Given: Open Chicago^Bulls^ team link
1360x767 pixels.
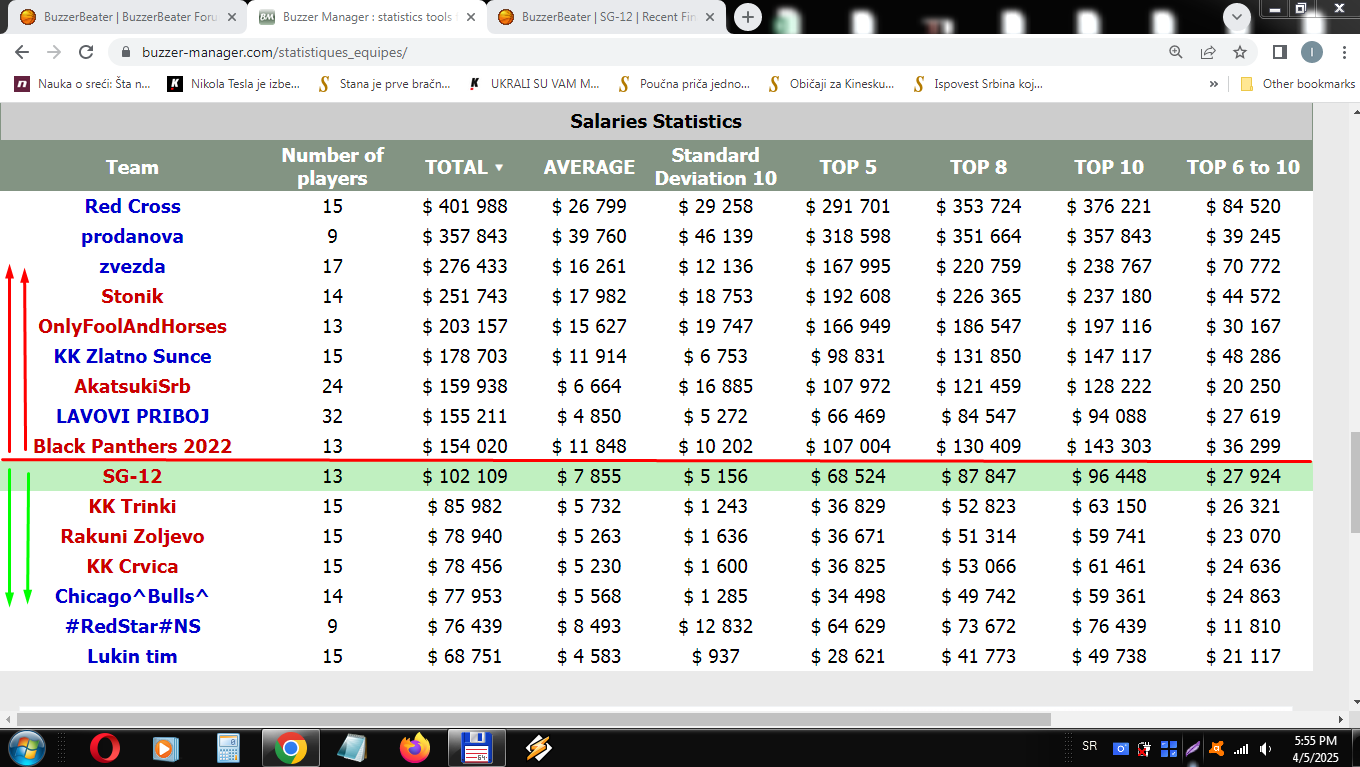Looking at the screenshot, I should pos(133,596).
